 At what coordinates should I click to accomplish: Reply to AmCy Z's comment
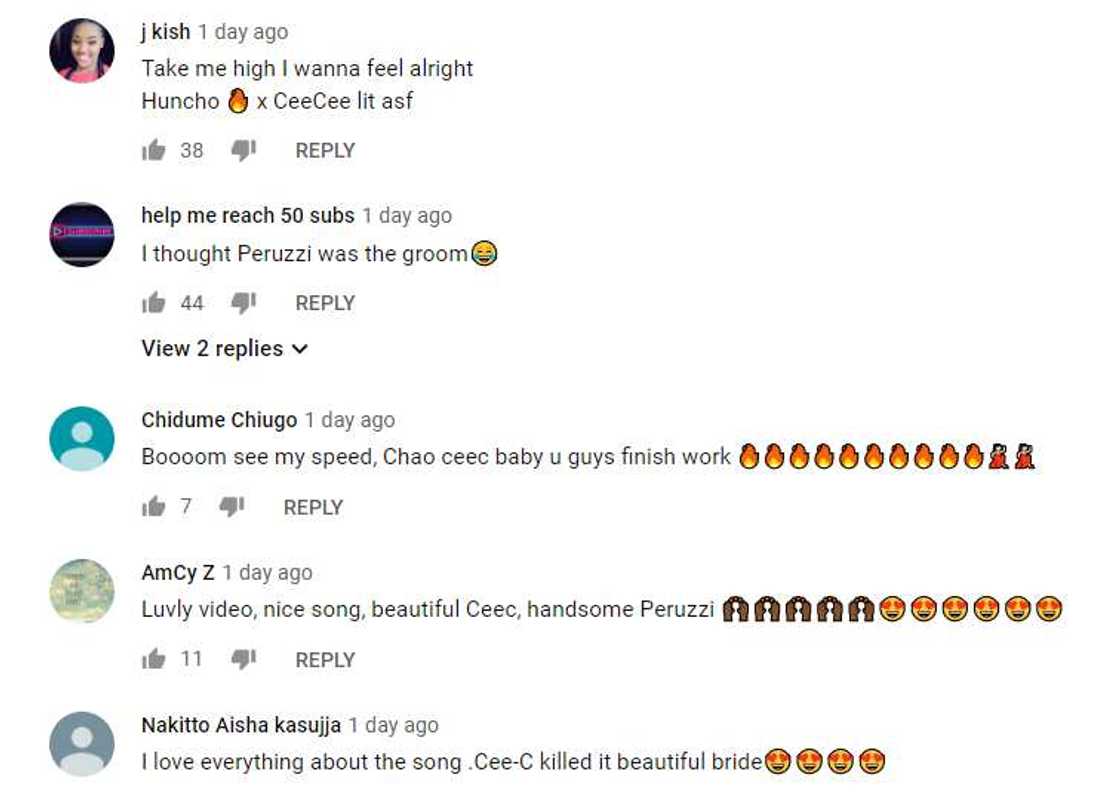click(325, 660)
